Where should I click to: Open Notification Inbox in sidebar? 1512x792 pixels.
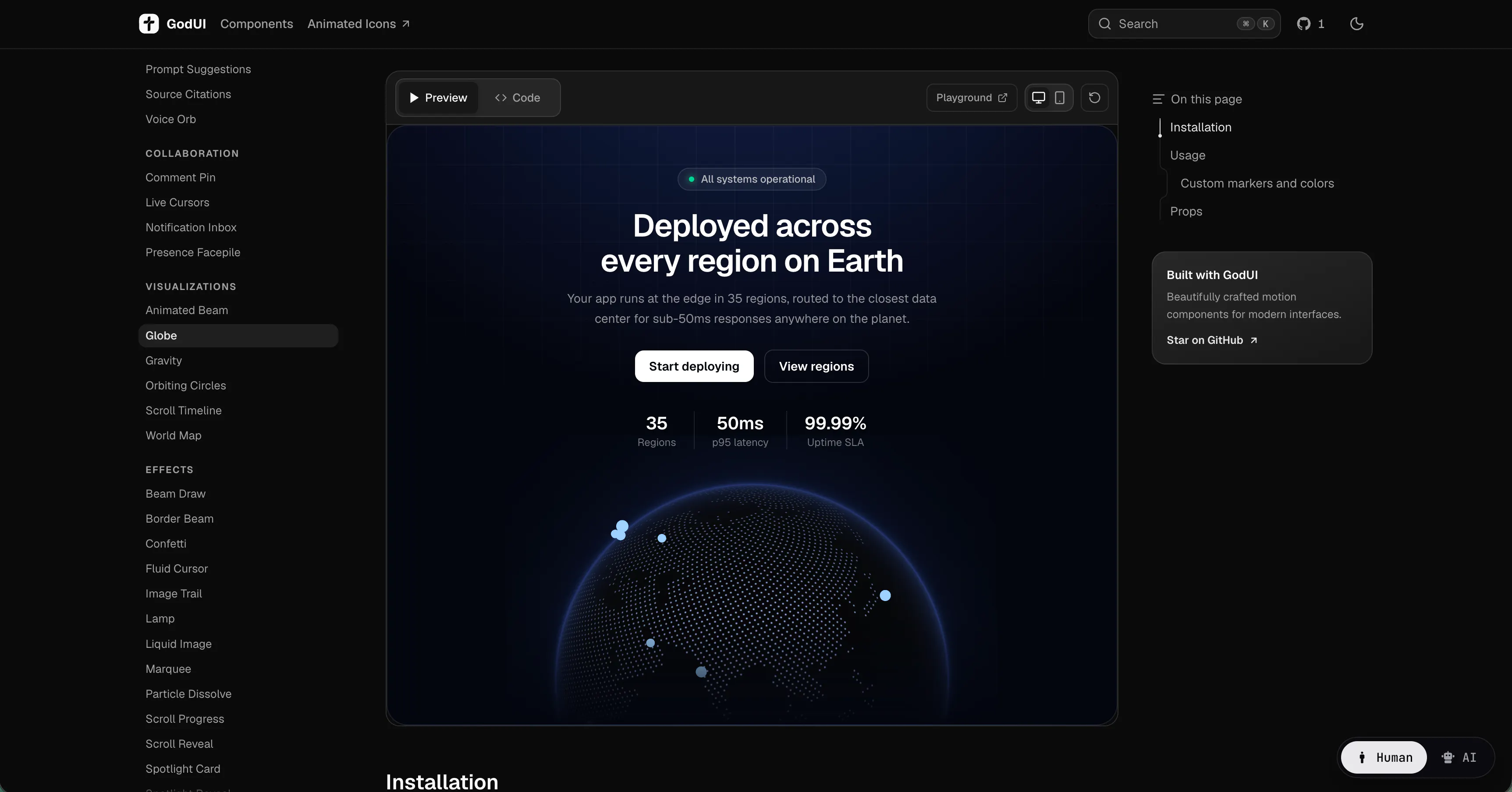point(191,227)
